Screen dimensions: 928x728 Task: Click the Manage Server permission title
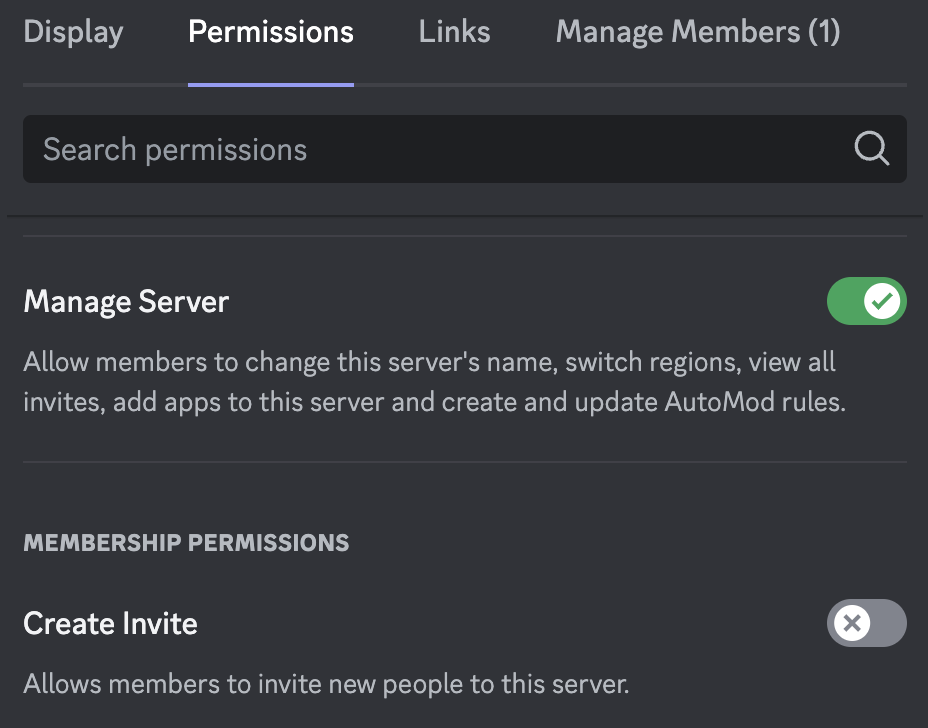[126, 302]
